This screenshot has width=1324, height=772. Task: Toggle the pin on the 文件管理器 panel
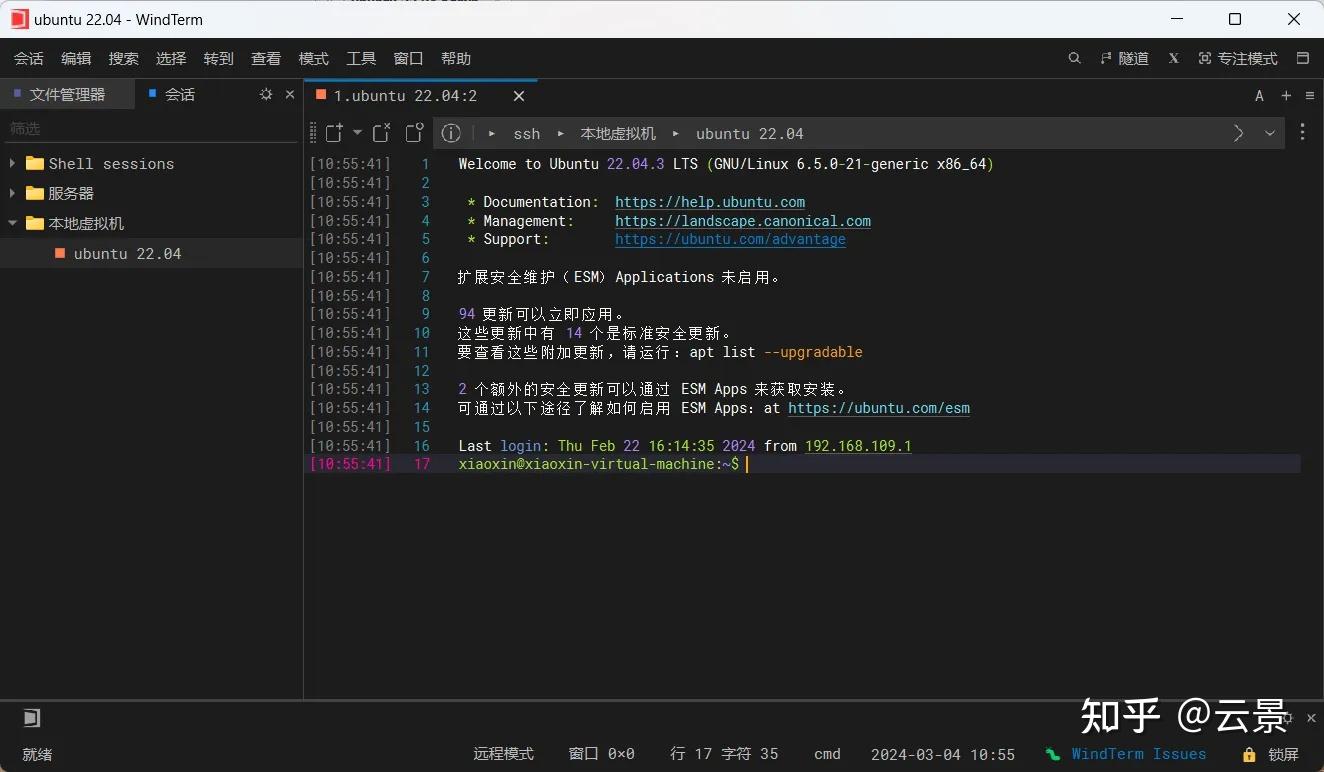point(265,93)
